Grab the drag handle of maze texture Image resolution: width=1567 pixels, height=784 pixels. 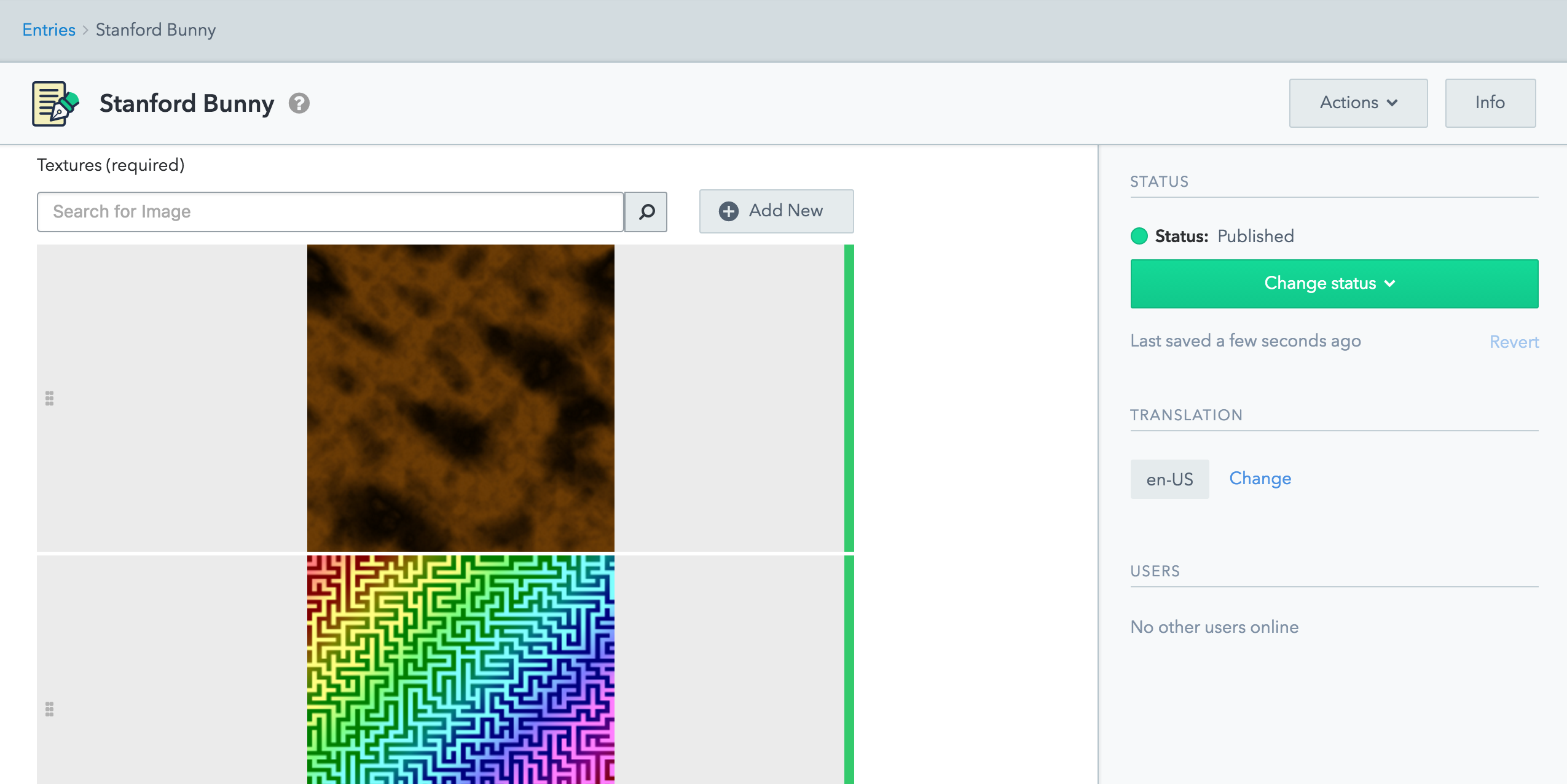pyautogui.click(x=50, y=709)
